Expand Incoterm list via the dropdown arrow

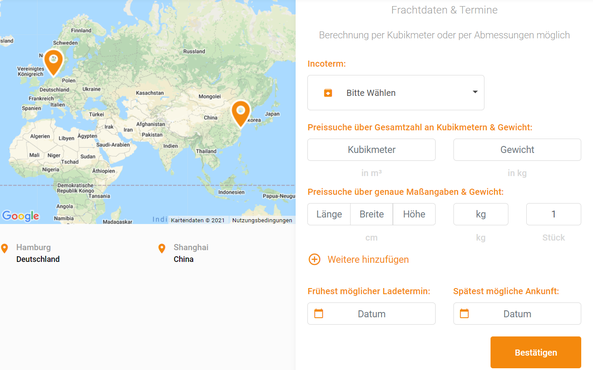(475, 92)
